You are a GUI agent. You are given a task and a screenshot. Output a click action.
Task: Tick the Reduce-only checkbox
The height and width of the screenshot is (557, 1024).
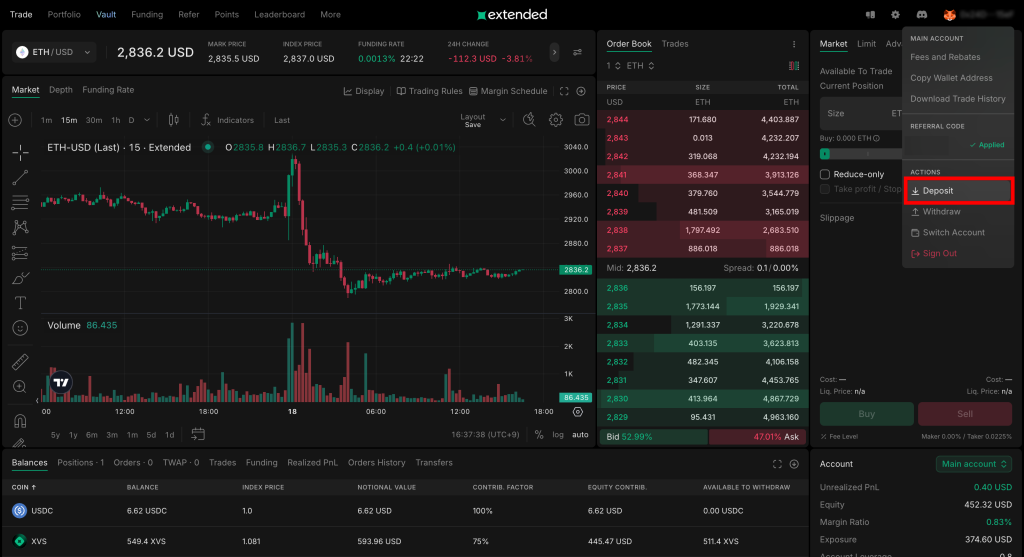tap(825, 174)
